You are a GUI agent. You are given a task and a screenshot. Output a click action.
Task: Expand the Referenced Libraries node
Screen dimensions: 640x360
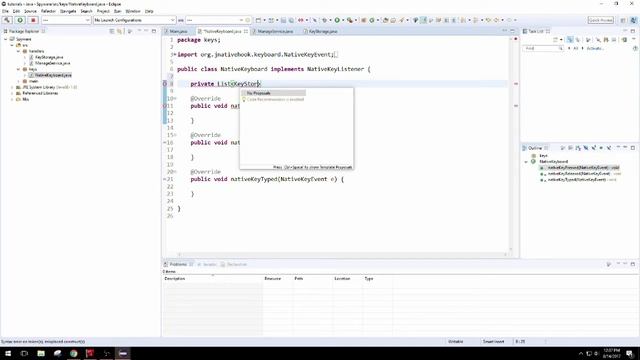point(12,93)
